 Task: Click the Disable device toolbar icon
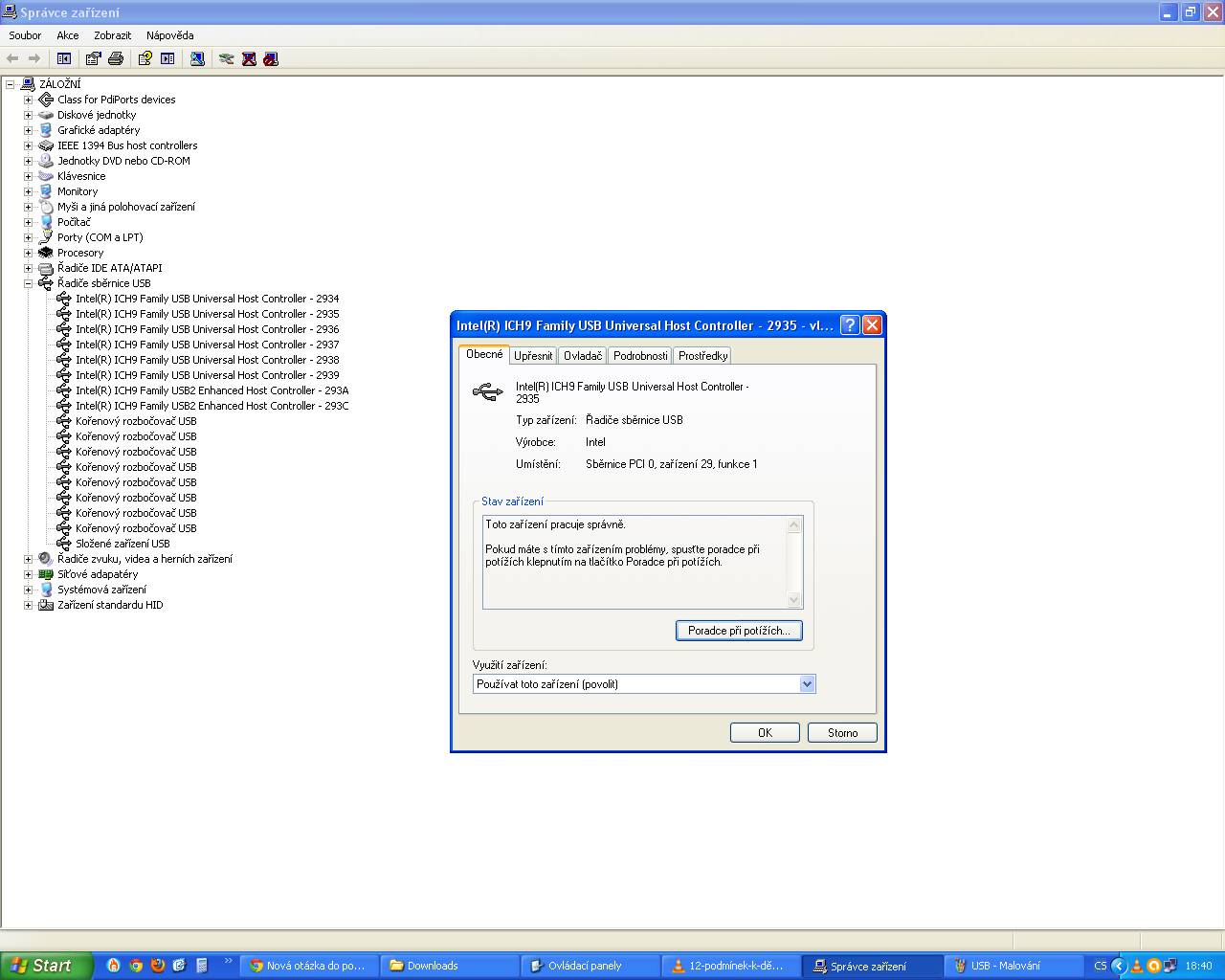(x=271, y=58)
